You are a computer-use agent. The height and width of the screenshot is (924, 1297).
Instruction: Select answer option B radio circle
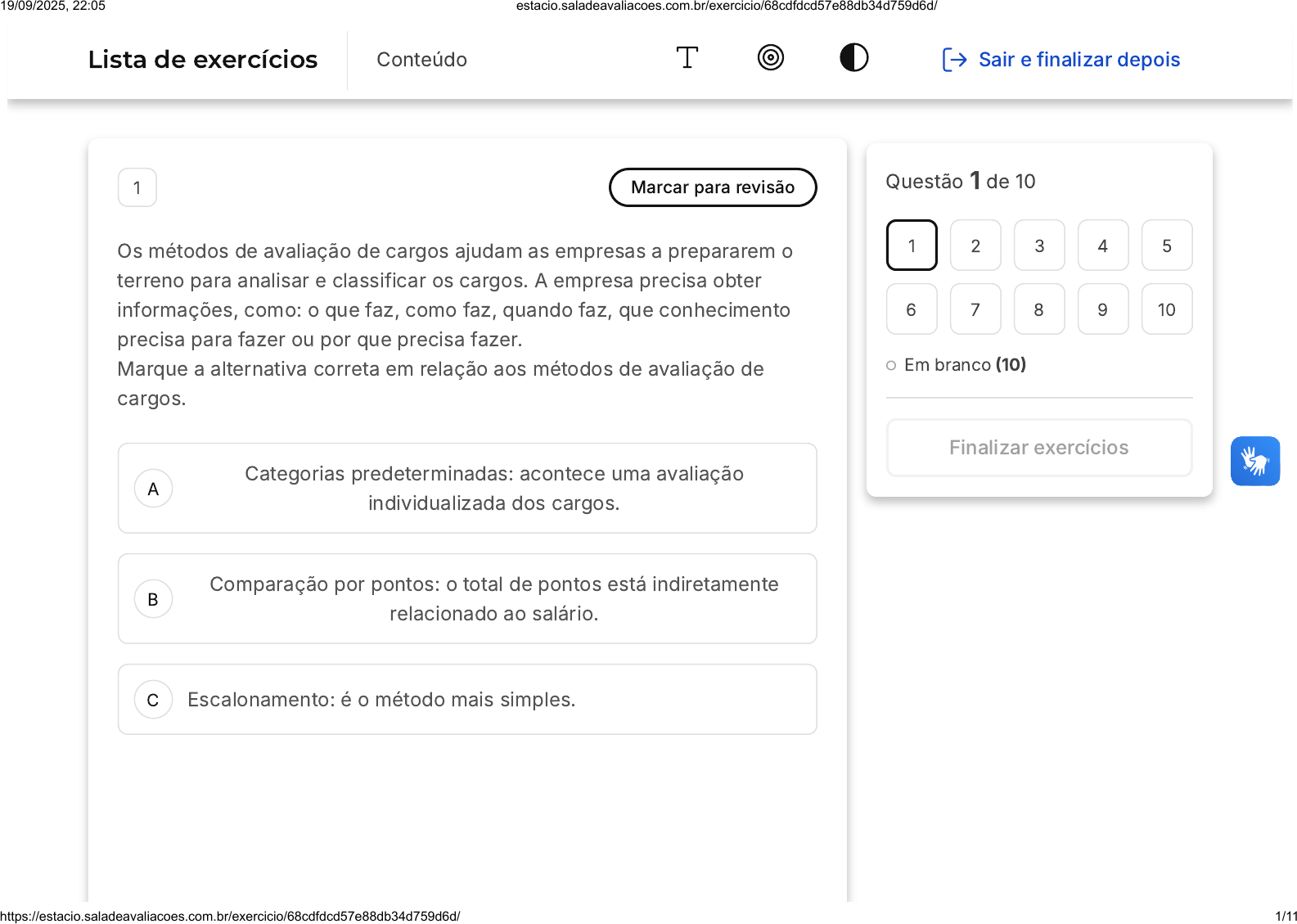(x=153, y=599)
